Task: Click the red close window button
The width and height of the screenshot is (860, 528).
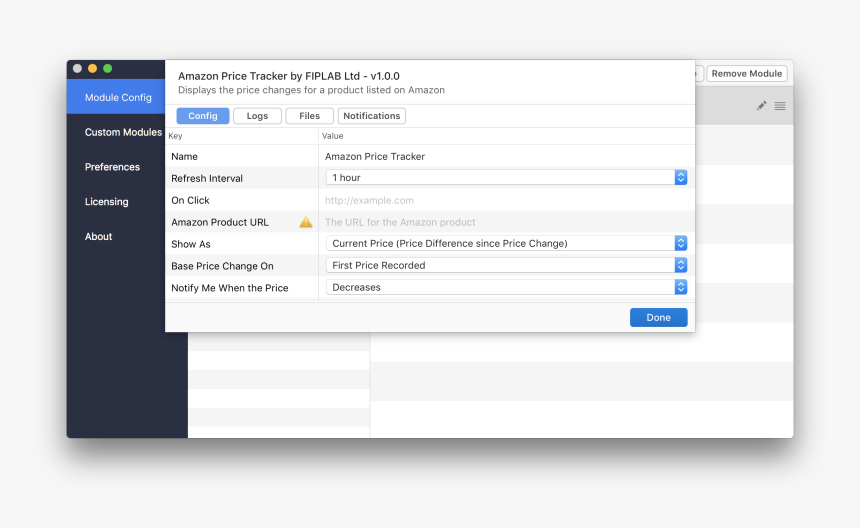Action: (77, 69)
